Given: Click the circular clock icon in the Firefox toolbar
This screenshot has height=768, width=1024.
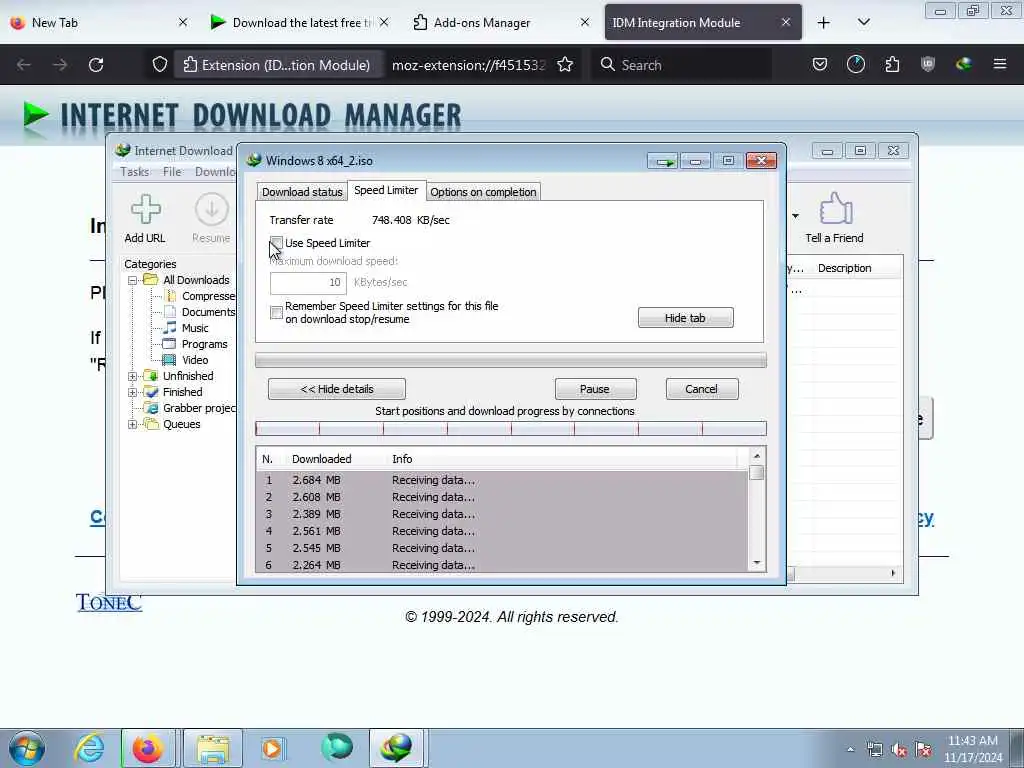Looking at the screenshot, I should (x=856, y=65).
